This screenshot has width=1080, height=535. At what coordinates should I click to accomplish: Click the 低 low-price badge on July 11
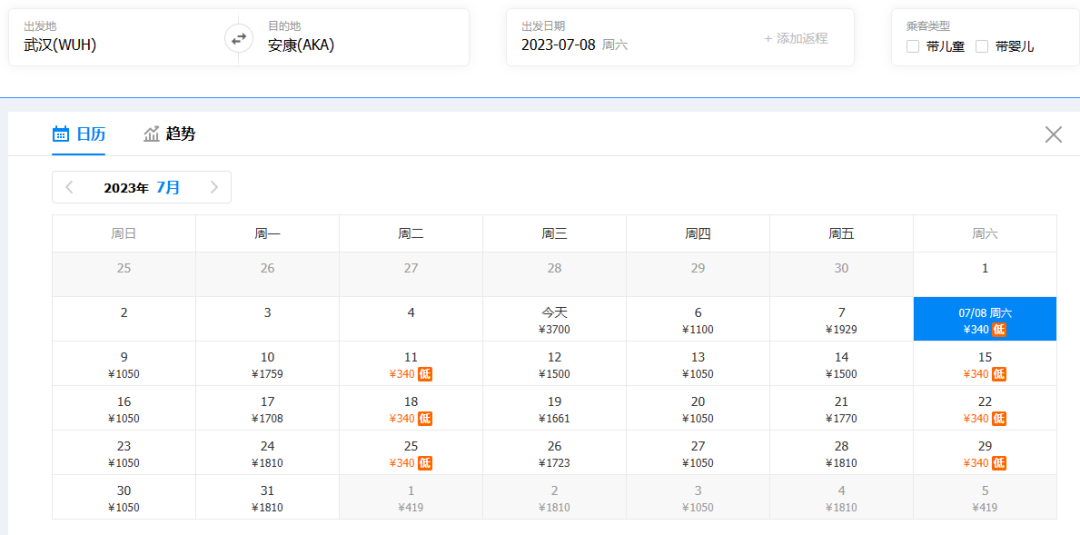click(x=425, y=374)
